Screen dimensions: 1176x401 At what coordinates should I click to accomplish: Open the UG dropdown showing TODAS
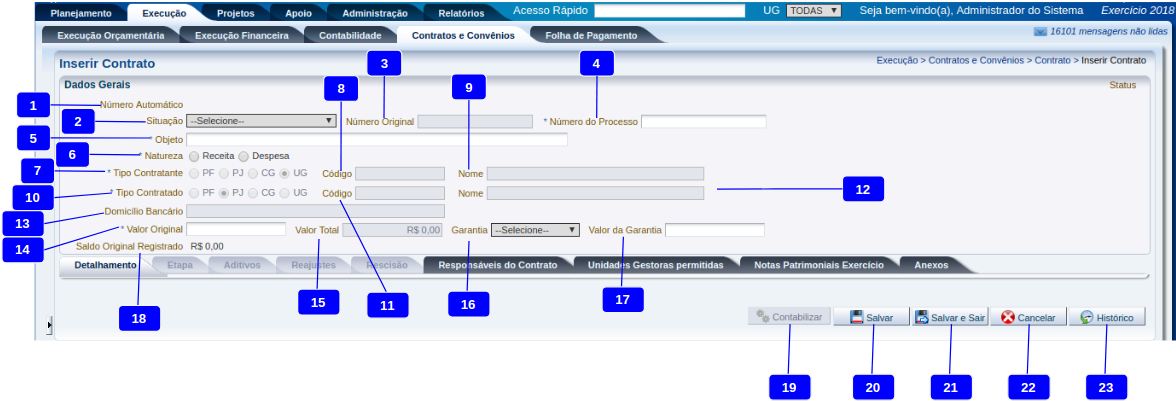(x=813, y=11)
